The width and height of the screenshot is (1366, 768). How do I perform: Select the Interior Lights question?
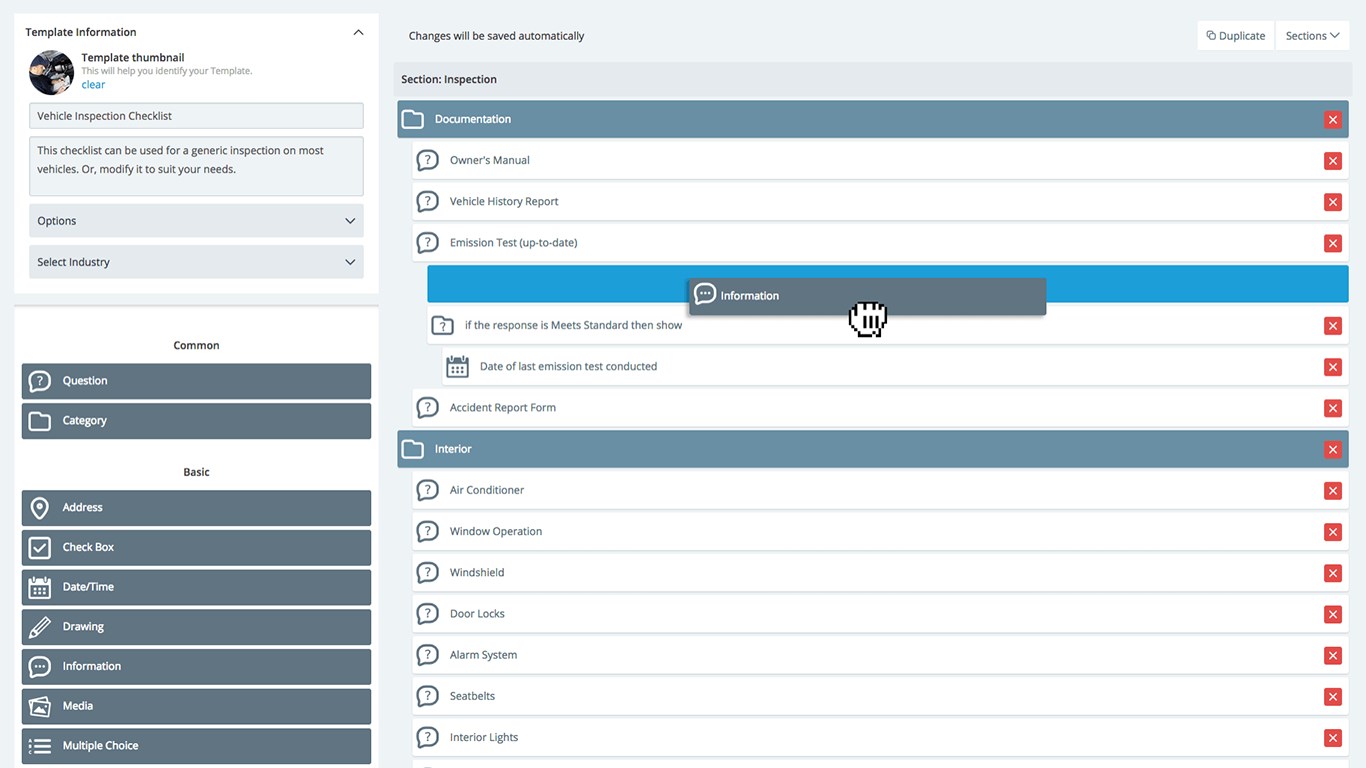click(x=880, y=737)
